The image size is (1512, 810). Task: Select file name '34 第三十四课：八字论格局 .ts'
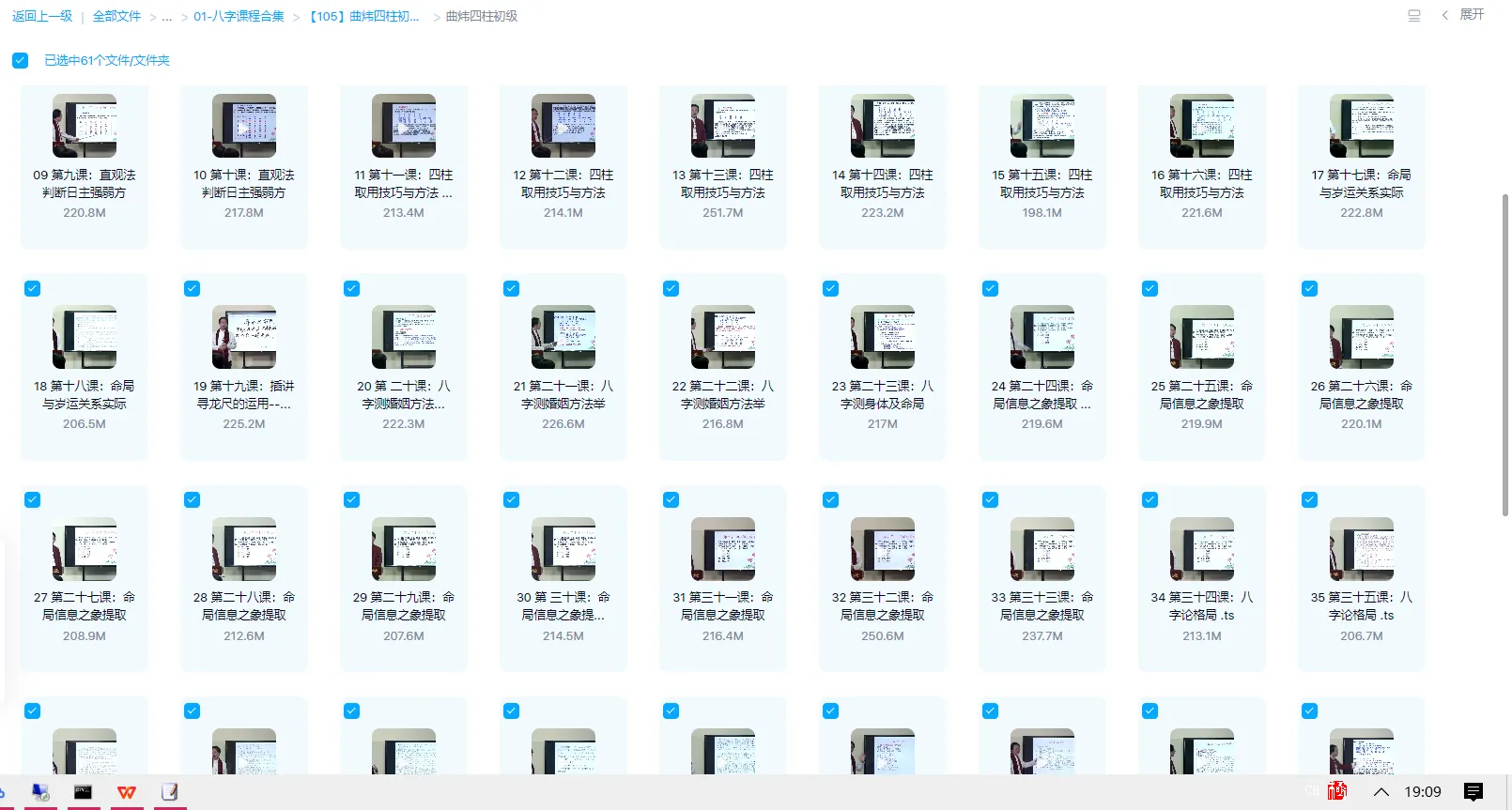click(x=1202, y=606)
